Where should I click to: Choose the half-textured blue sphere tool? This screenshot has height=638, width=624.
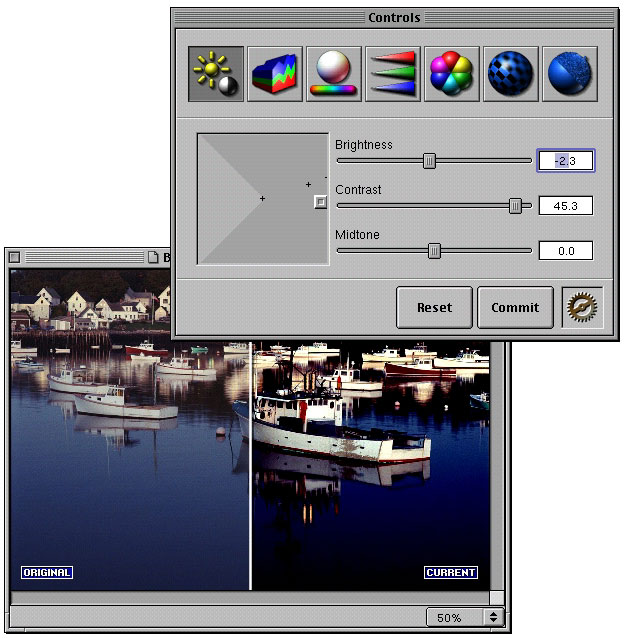(x=570, y=74)
